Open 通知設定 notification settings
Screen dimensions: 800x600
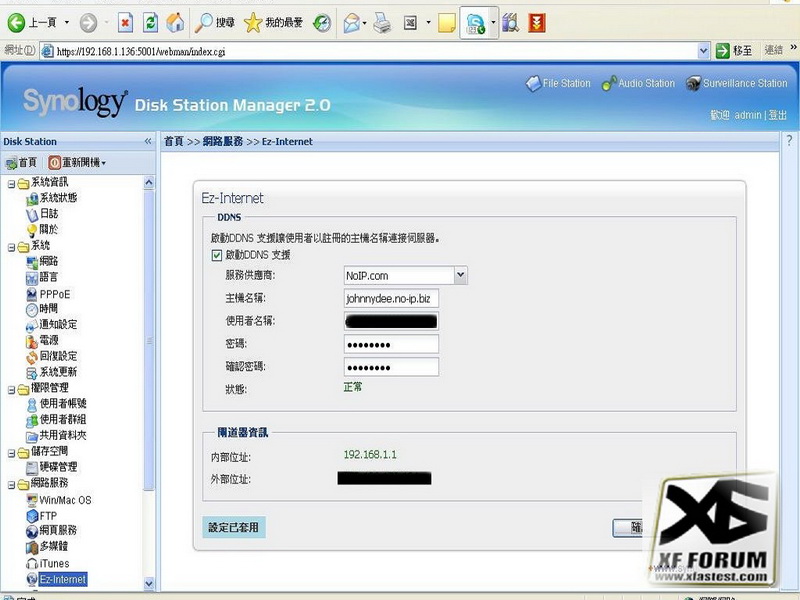click(x=52, y=324)
